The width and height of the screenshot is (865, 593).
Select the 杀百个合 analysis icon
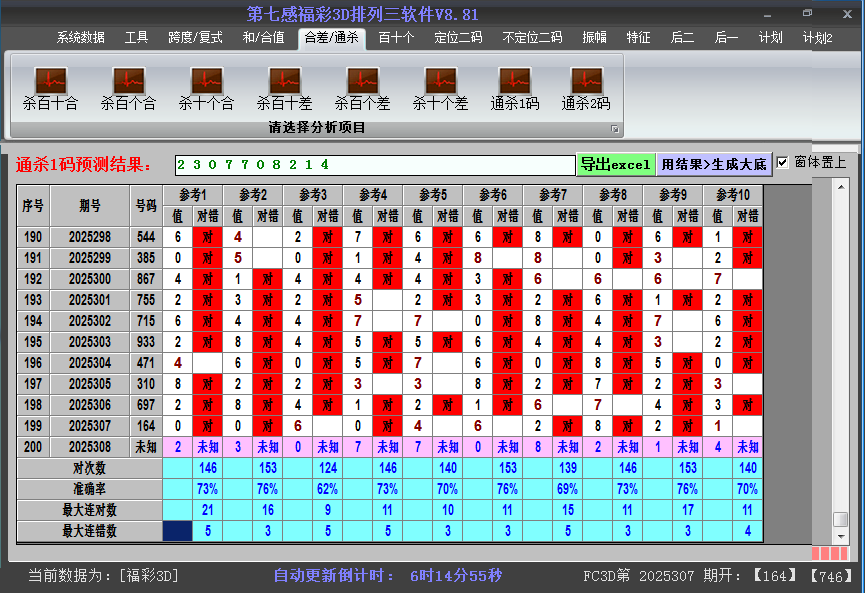[128, 80]
